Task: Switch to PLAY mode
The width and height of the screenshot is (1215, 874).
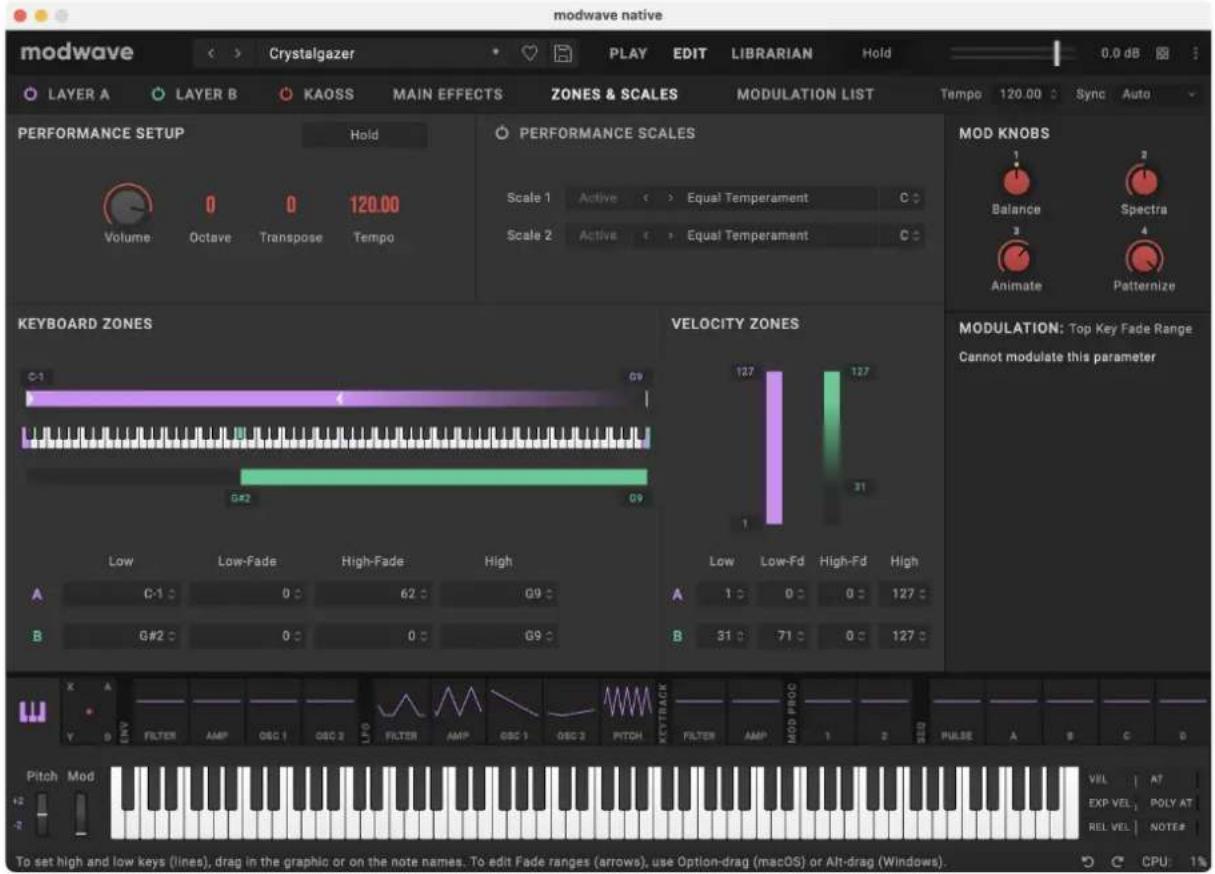Action: (x=627, y=54)
